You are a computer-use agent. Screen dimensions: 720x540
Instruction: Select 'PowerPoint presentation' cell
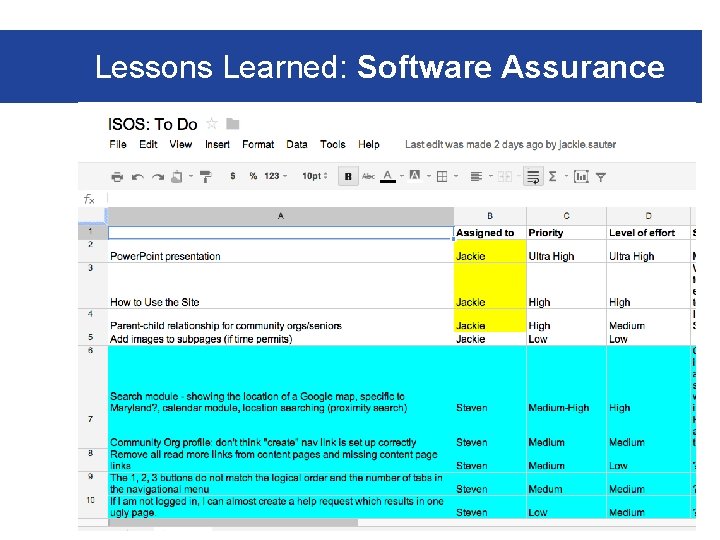281,251
